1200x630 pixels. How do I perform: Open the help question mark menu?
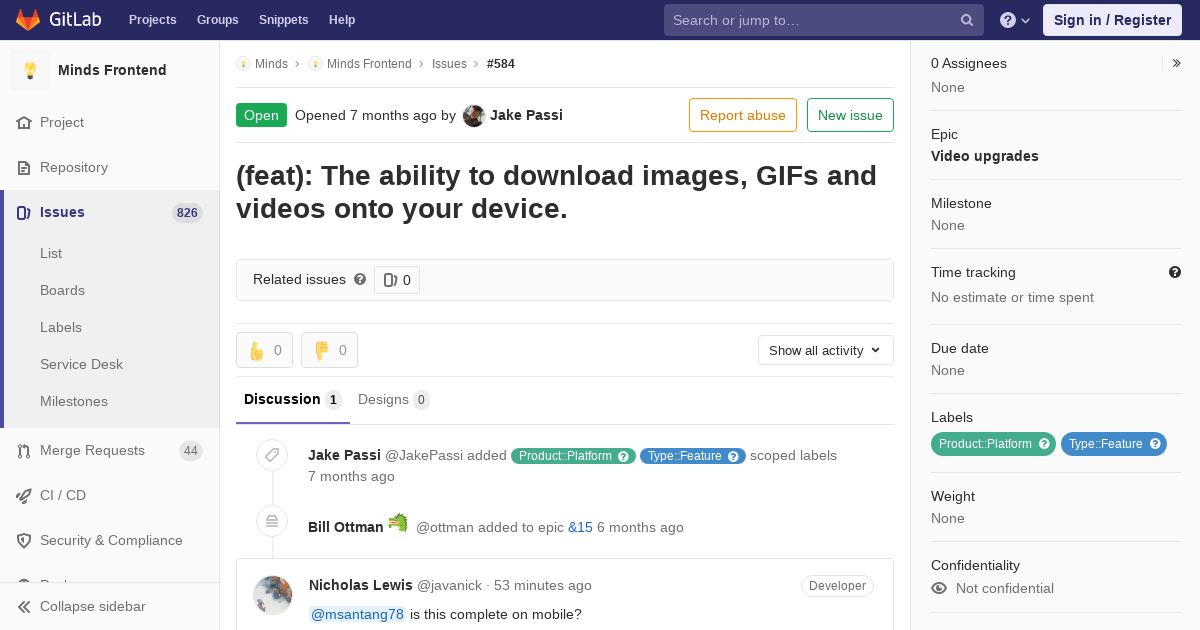(x=1015, y=20)
